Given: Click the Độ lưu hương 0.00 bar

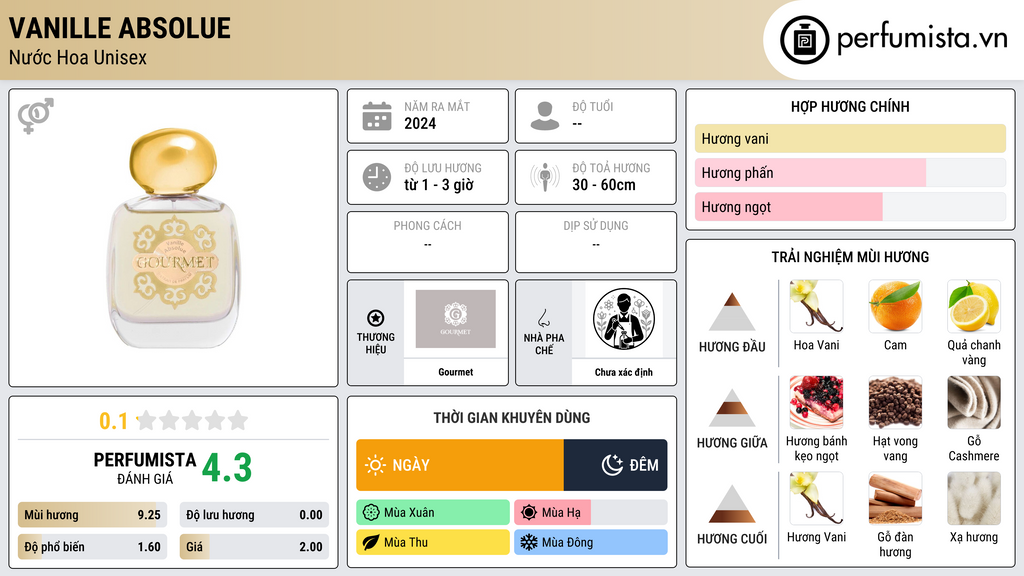Looking at the screenshot, I should click(x=254, y=515).
